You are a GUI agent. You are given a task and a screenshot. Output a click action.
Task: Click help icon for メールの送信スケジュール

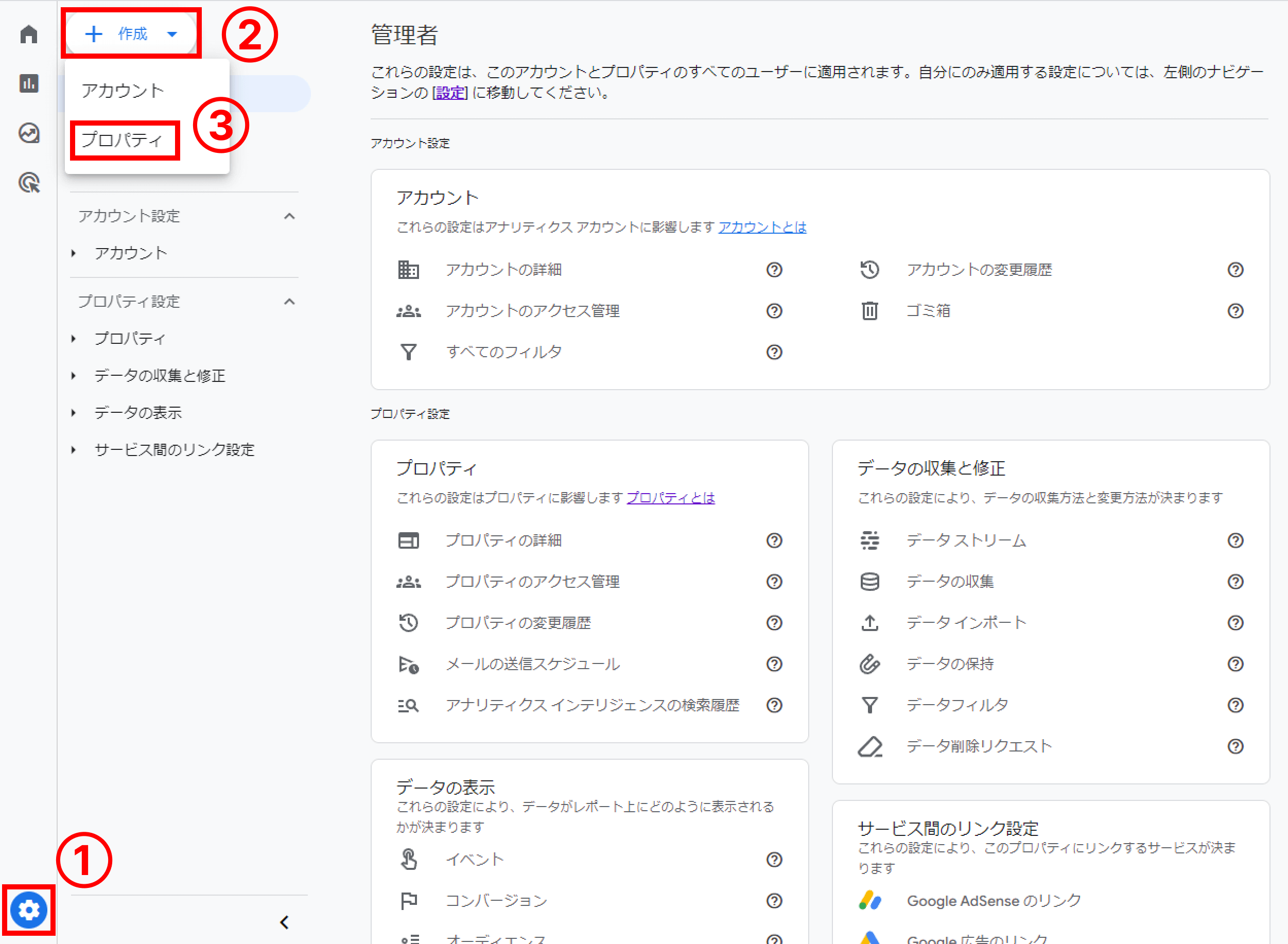tap(774, 664)
